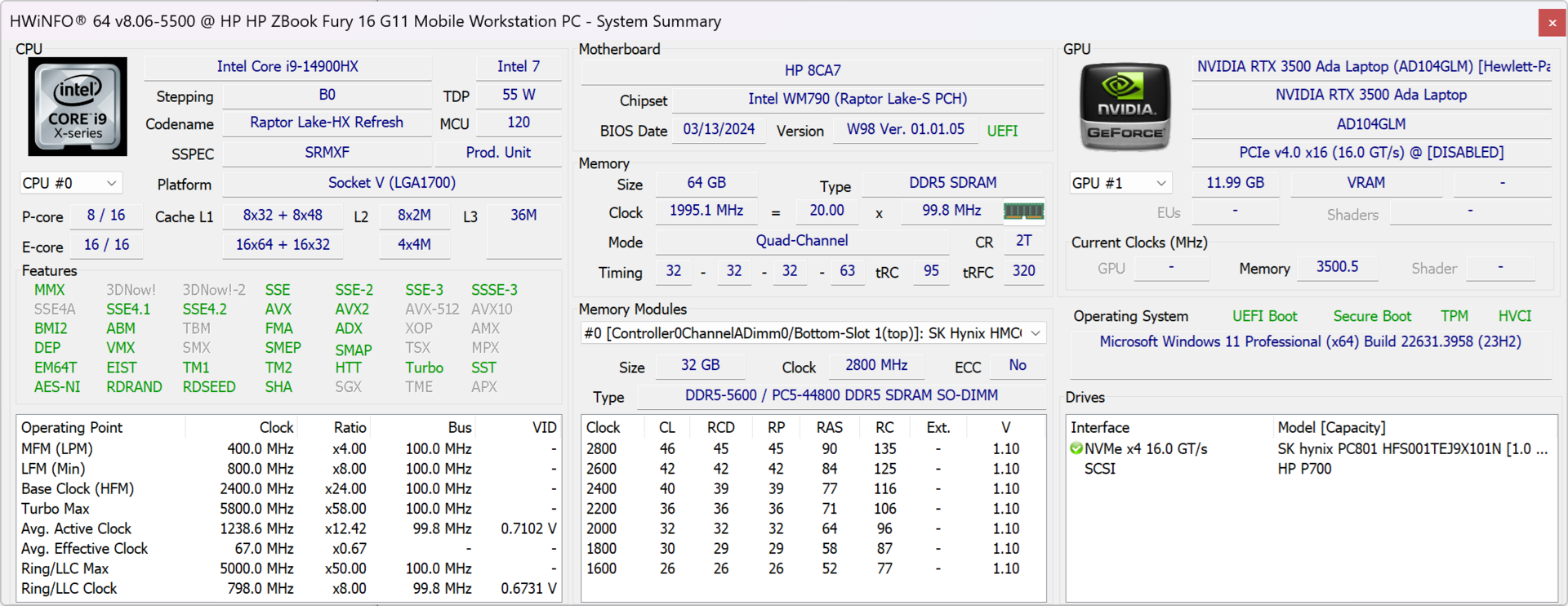Click the Windows 11 Professional OS text
This screenshot has width=1568, height=606.
point(1310,341)
